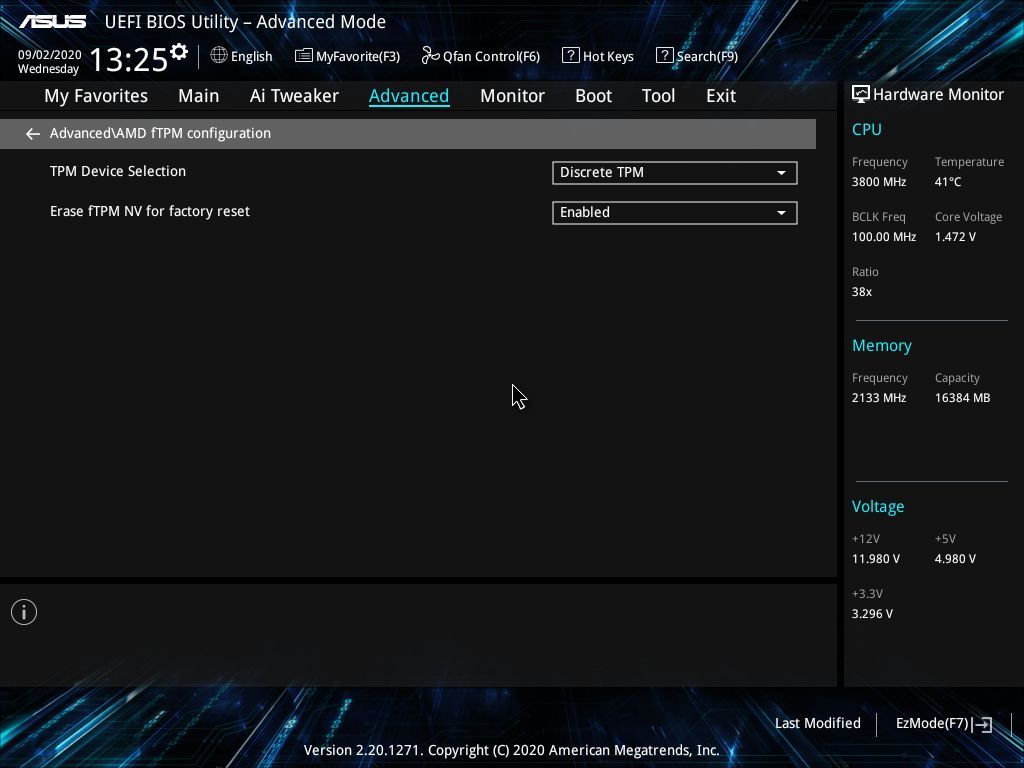The height and width of the screenshot is (768, 1024).
Task: Open Qfan Control(F6)
Action: [481, 56]
